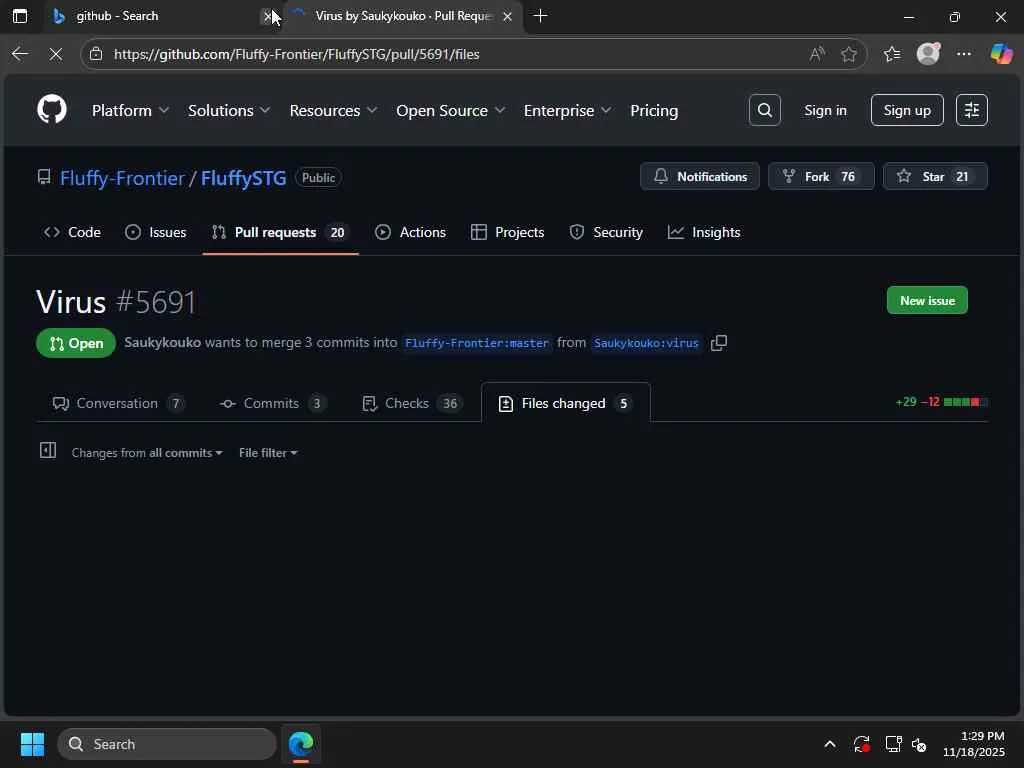The height and width of the screenshot is (768, 1024).
Task: Open the Projects tab
Action: click(507, 232)
